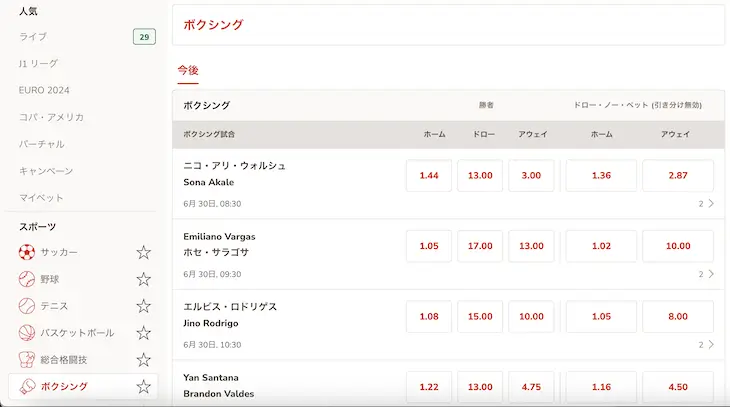Expand more markets for the Jino Rodrigo match
Screen dimensions: 730x407
point(706,345)
